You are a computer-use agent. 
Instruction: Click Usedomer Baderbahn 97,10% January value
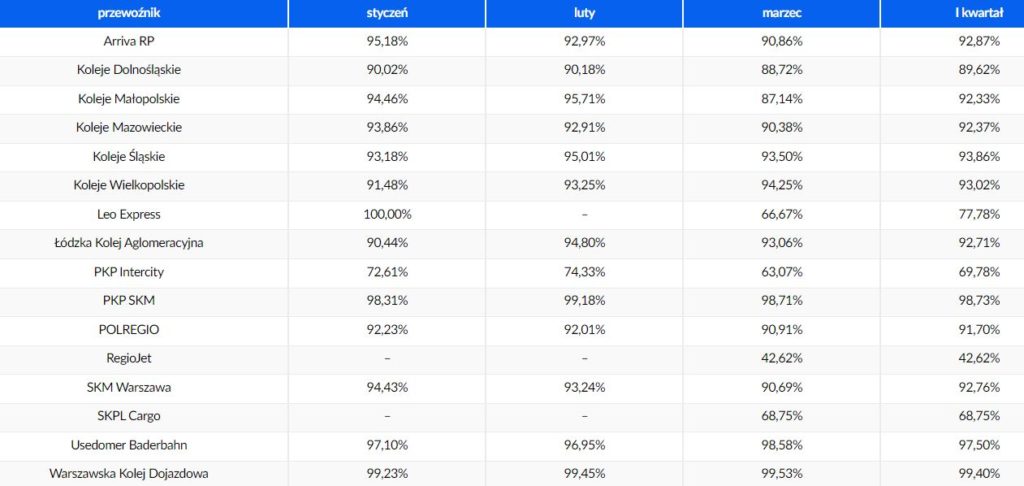click(x=387, y=445)
